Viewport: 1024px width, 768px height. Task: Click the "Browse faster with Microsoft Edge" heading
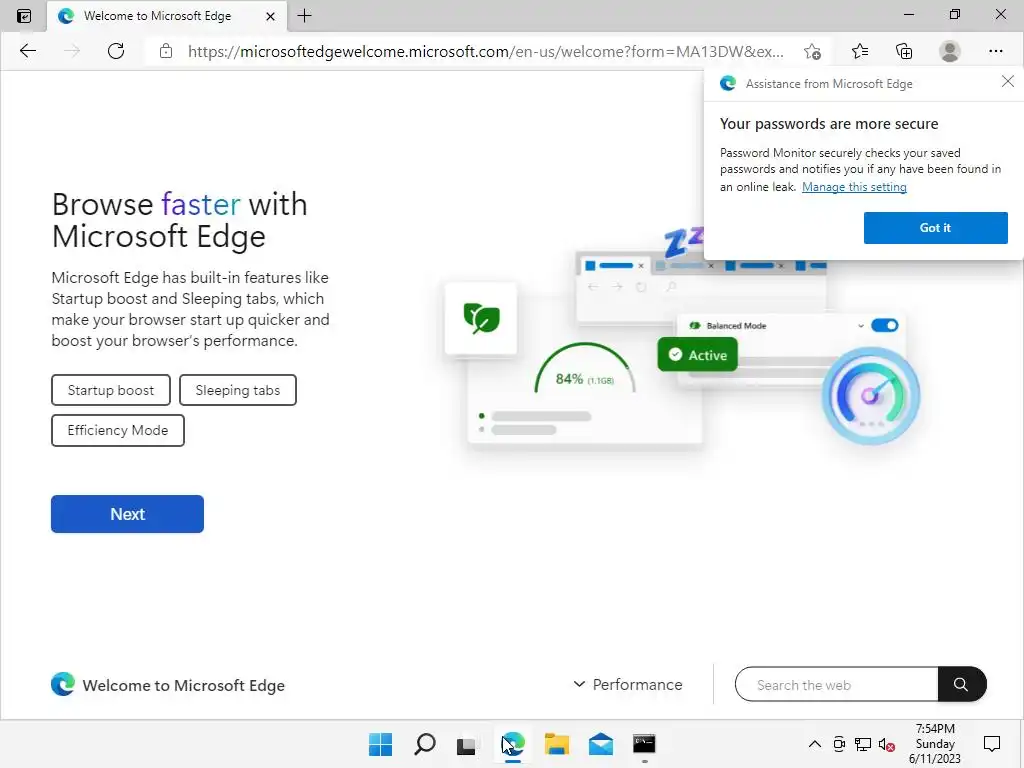(x=180, y=220)
